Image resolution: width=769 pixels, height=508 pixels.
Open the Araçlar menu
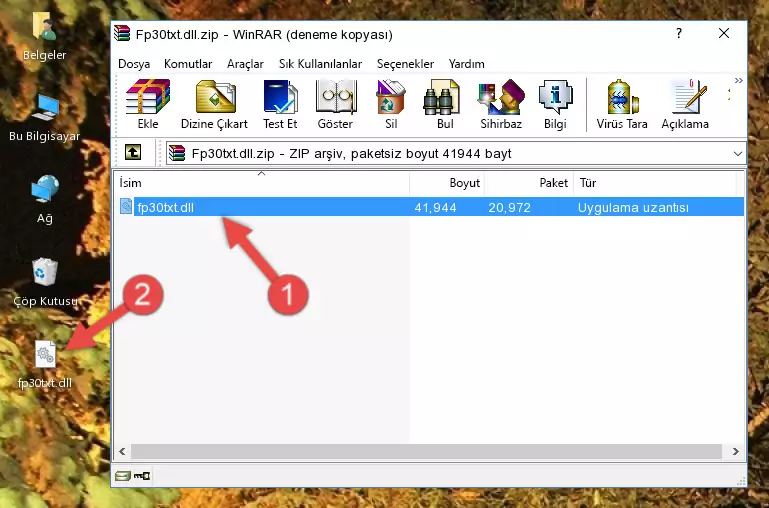tap(245, 64)
